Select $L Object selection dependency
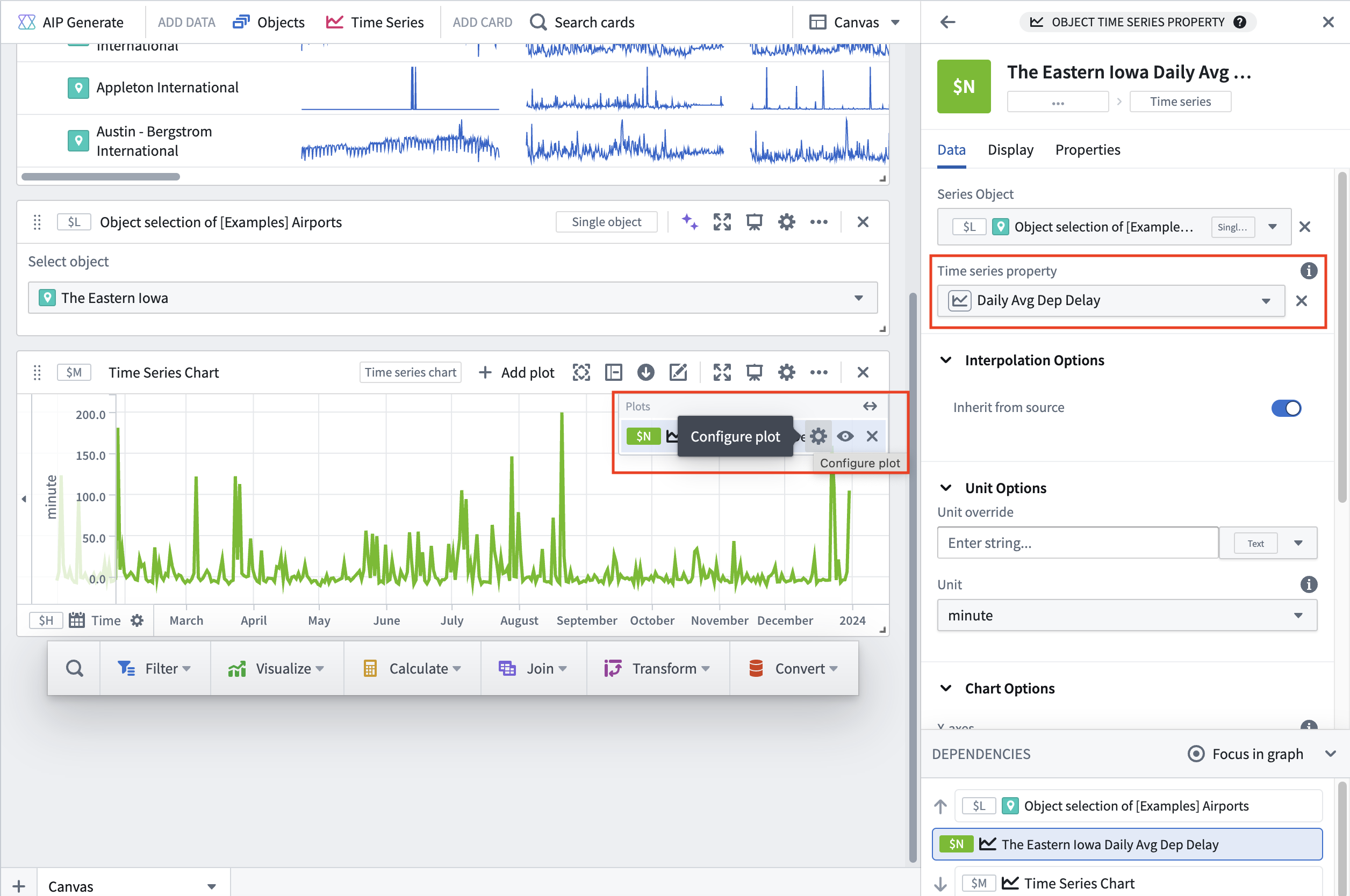Viewport: 1350px width, 896px height. [x=1139, y=806]
